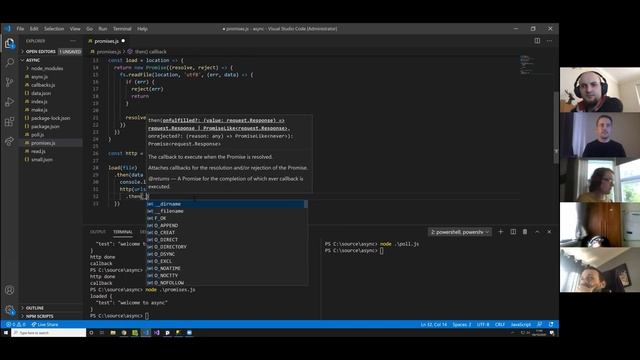Change the JavaScript language mode
The width and height of the screenshot is (640, 360).
(x=521, y=324)
